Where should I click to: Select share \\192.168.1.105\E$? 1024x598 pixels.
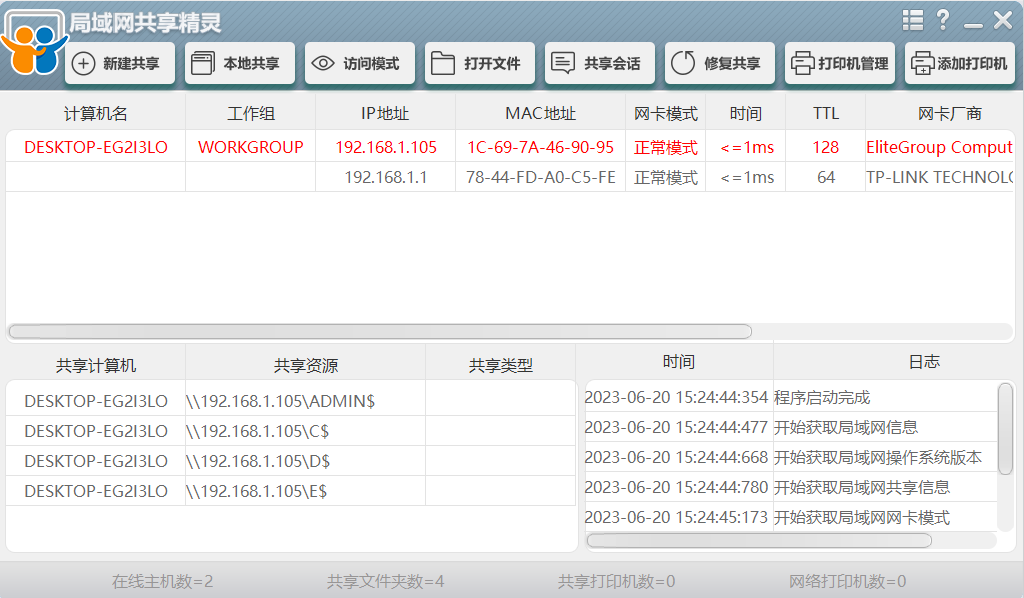(257, 491)
